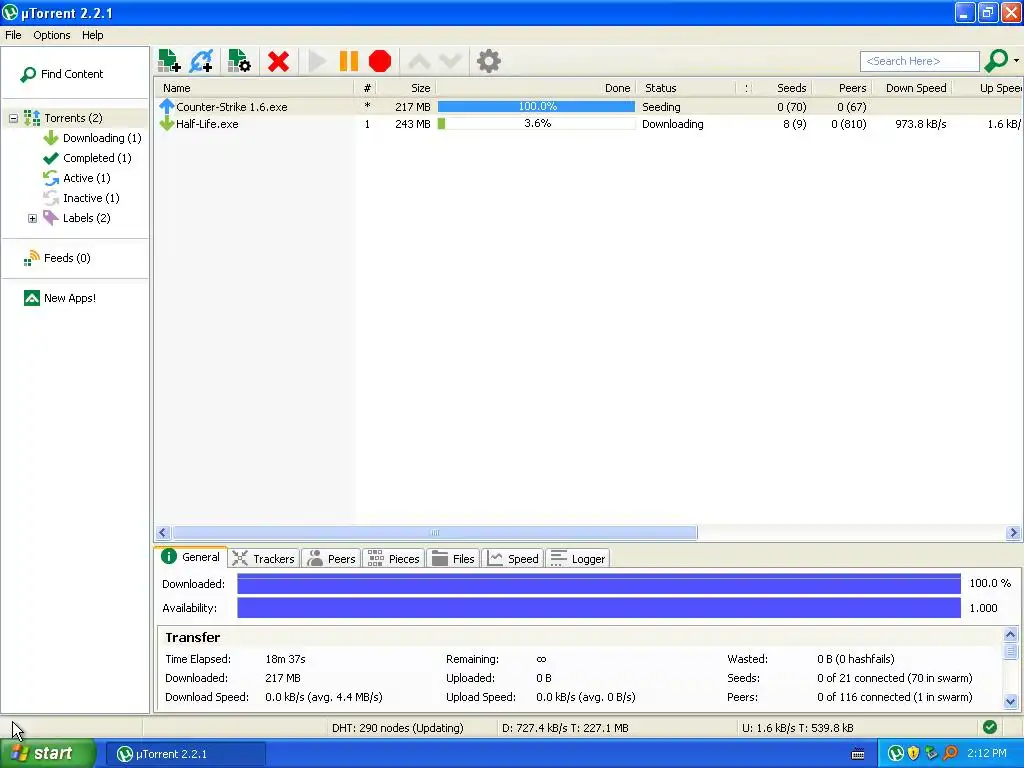Click the green network status check icon
The width and height of the screenshot is (1024, 768).
(990, 727)
